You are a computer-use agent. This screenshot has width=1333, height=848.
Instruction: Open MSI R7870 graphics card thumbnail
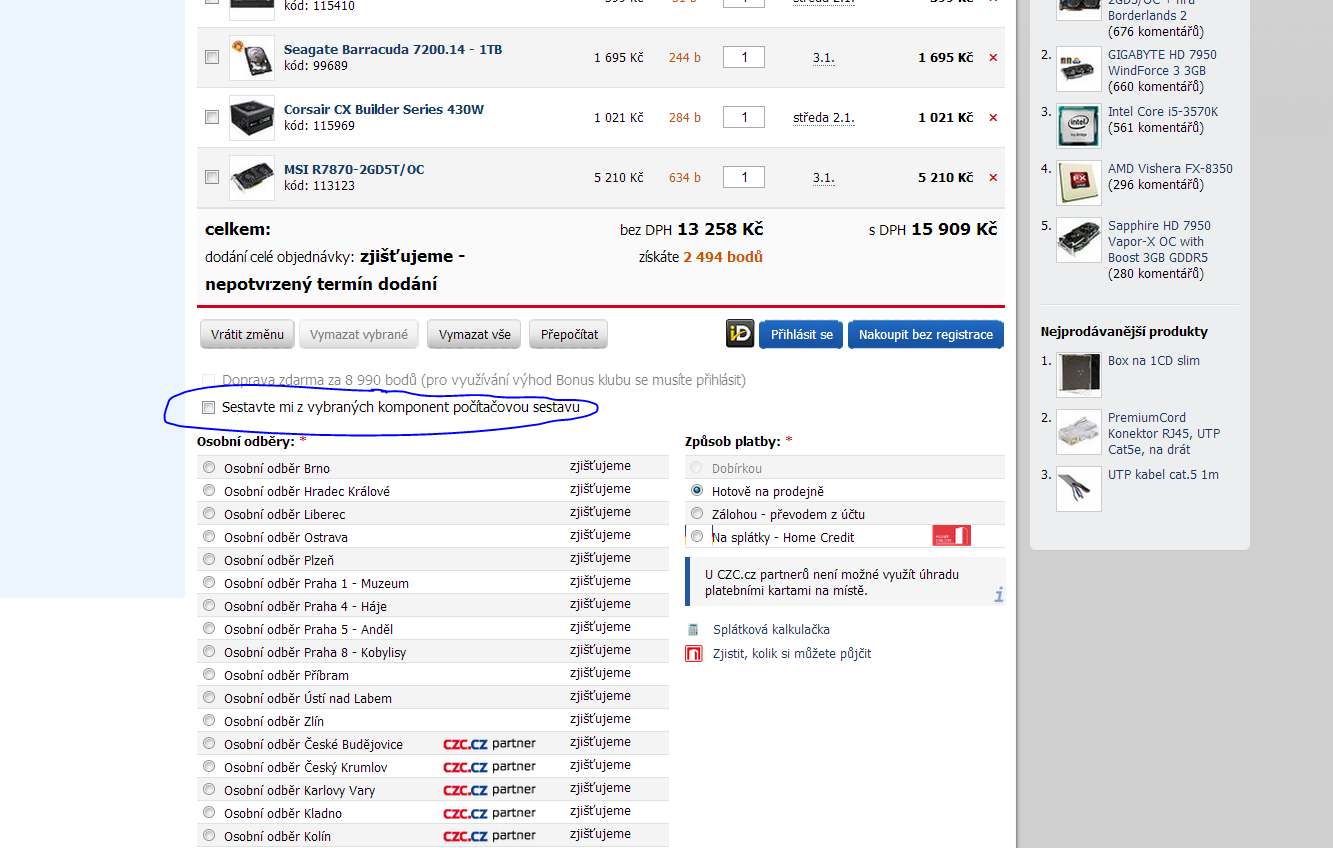point(251,178)
